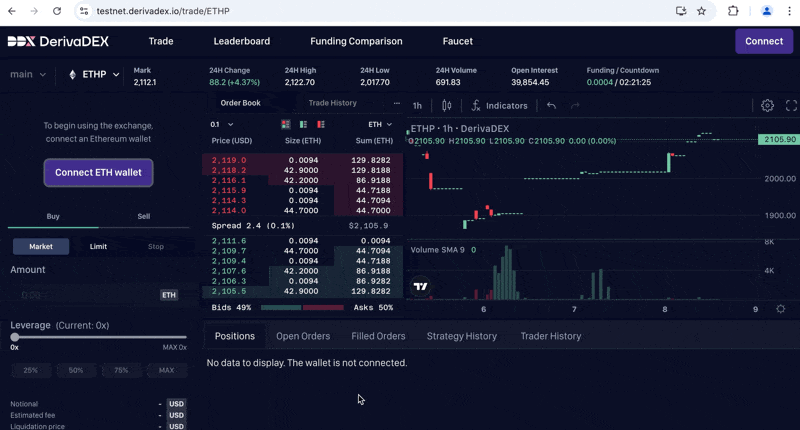
Task: Select the Filled Orders tab
Action: (378, 336)
